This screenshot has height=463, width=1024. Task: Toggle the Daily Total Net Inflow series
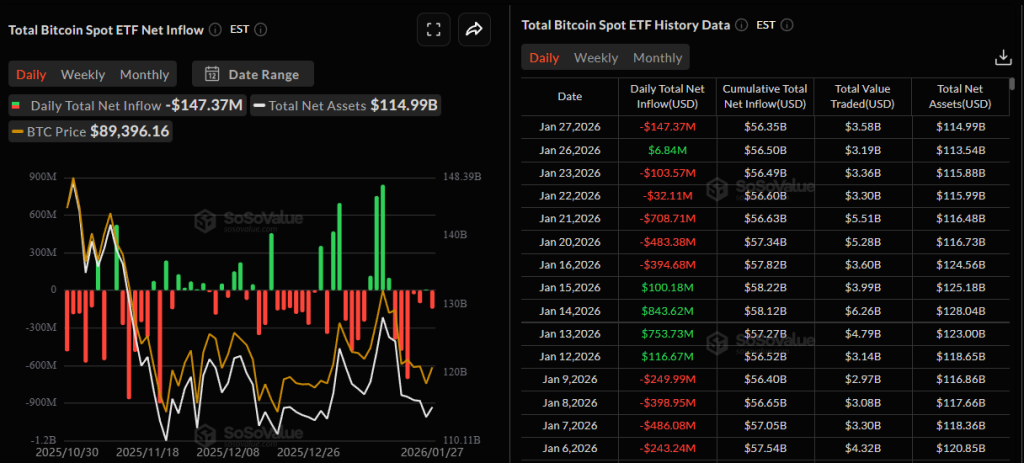pos(85,105)
